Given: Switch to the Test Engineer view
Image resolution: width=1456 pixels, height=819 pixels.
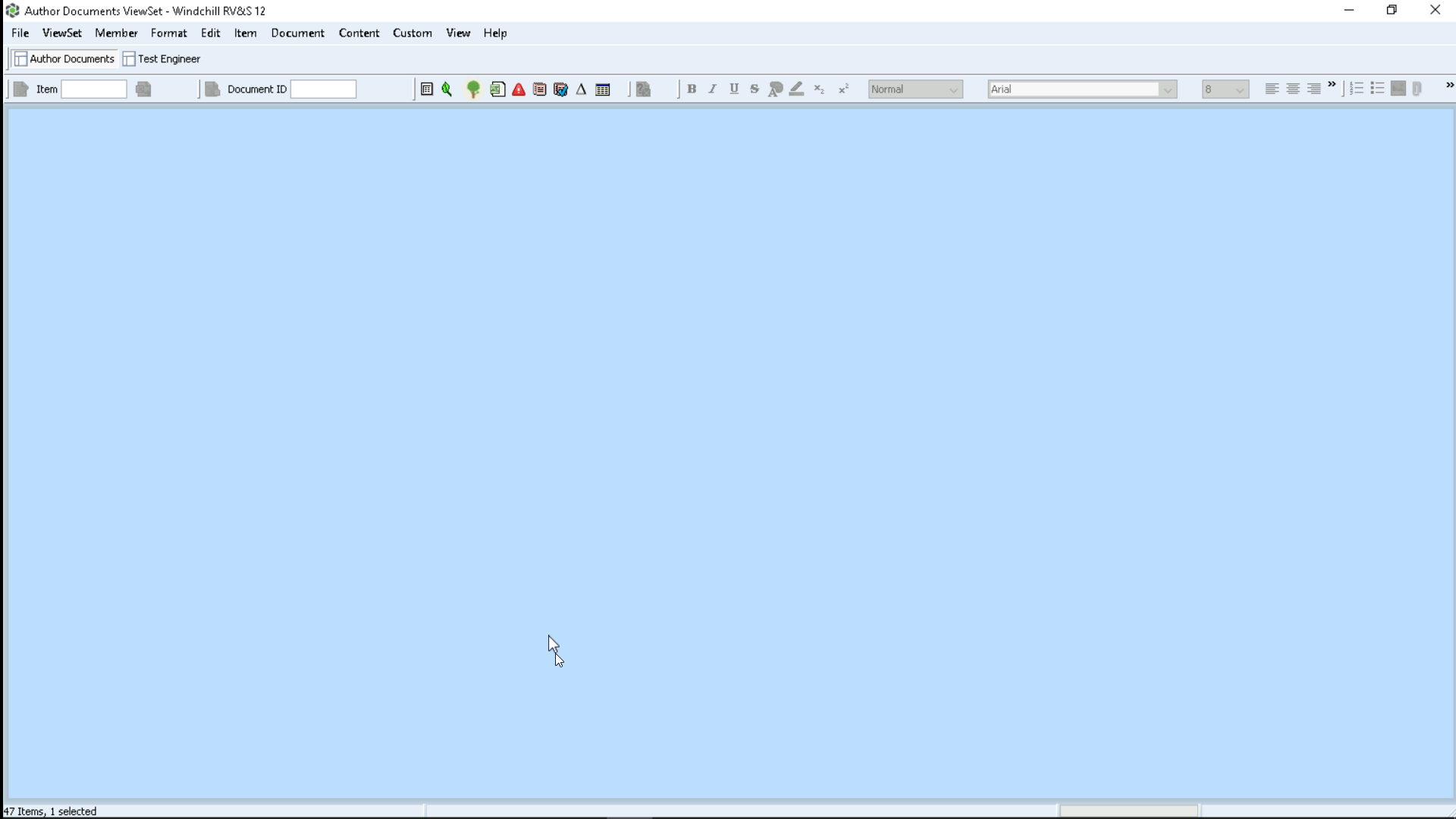Looking at the screenshot, I should tap(162, 59).
